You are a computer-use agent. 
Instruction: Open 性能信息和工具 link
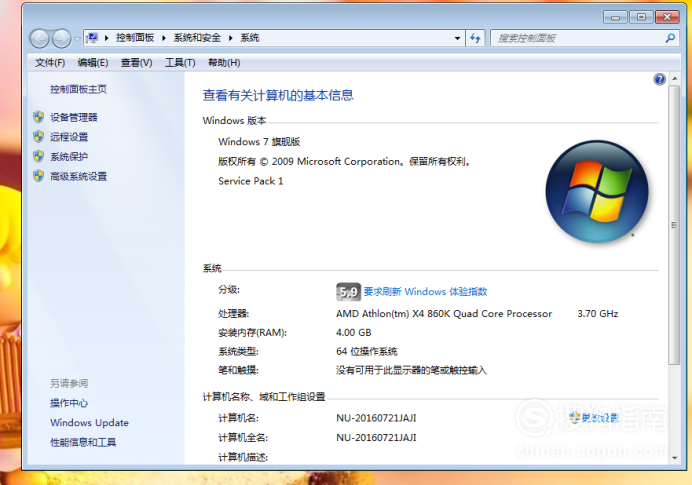[x=83, y=442]
